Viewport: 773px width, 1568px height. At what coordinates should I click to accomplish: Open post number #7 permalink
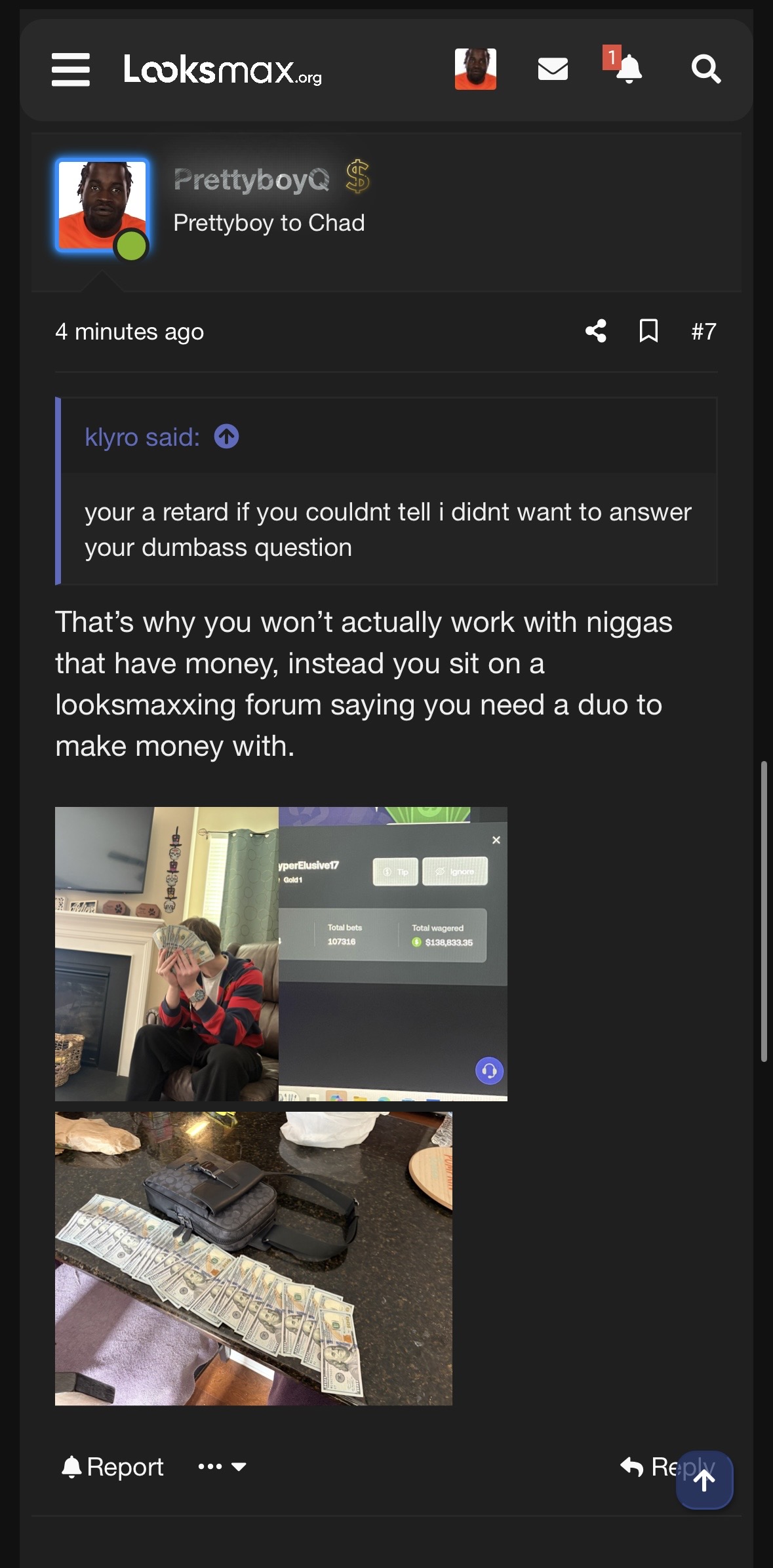click(704, 332)
